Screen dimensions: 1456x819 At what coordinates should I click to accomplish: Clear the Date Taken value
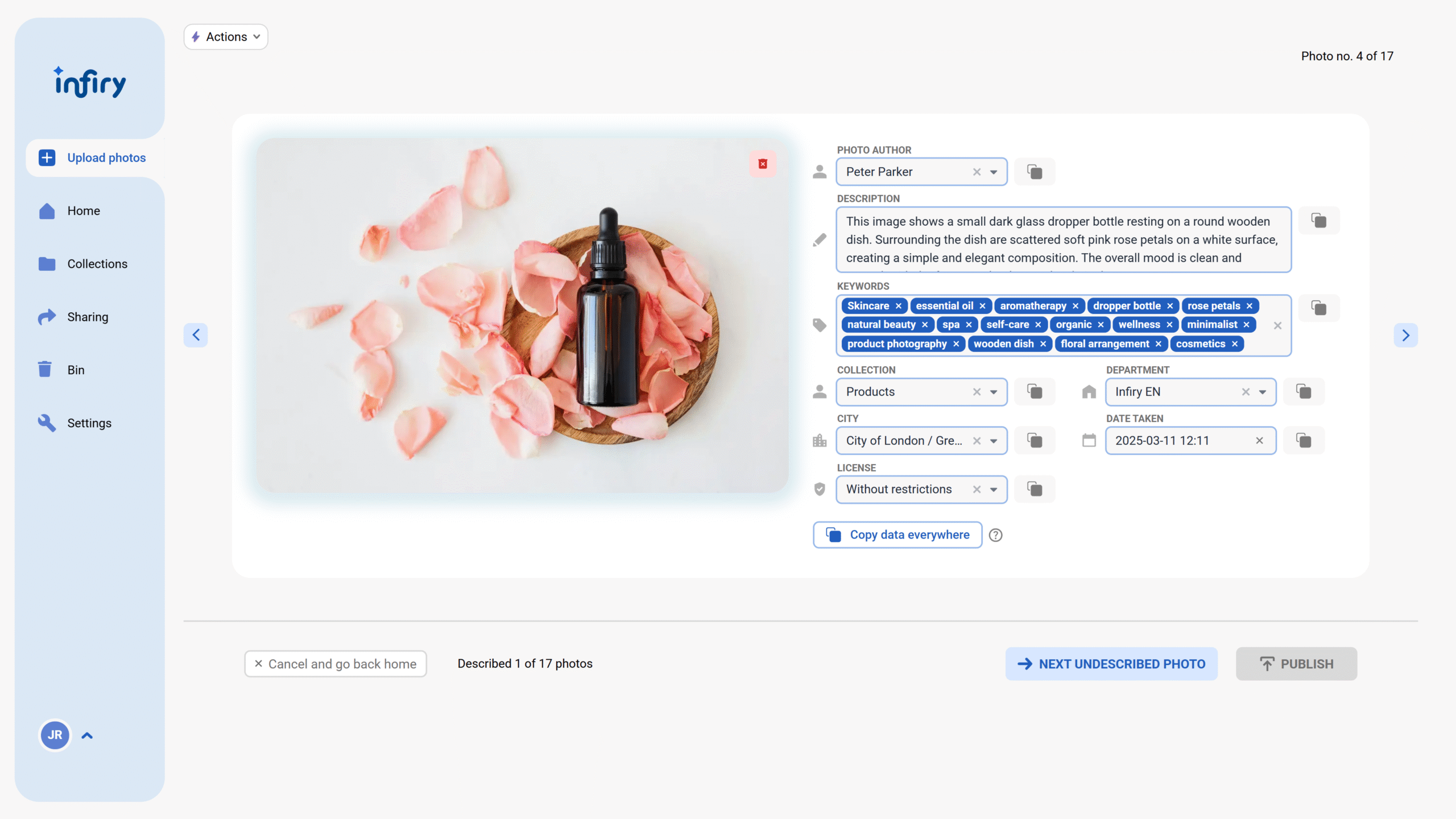coord(1259,441)
